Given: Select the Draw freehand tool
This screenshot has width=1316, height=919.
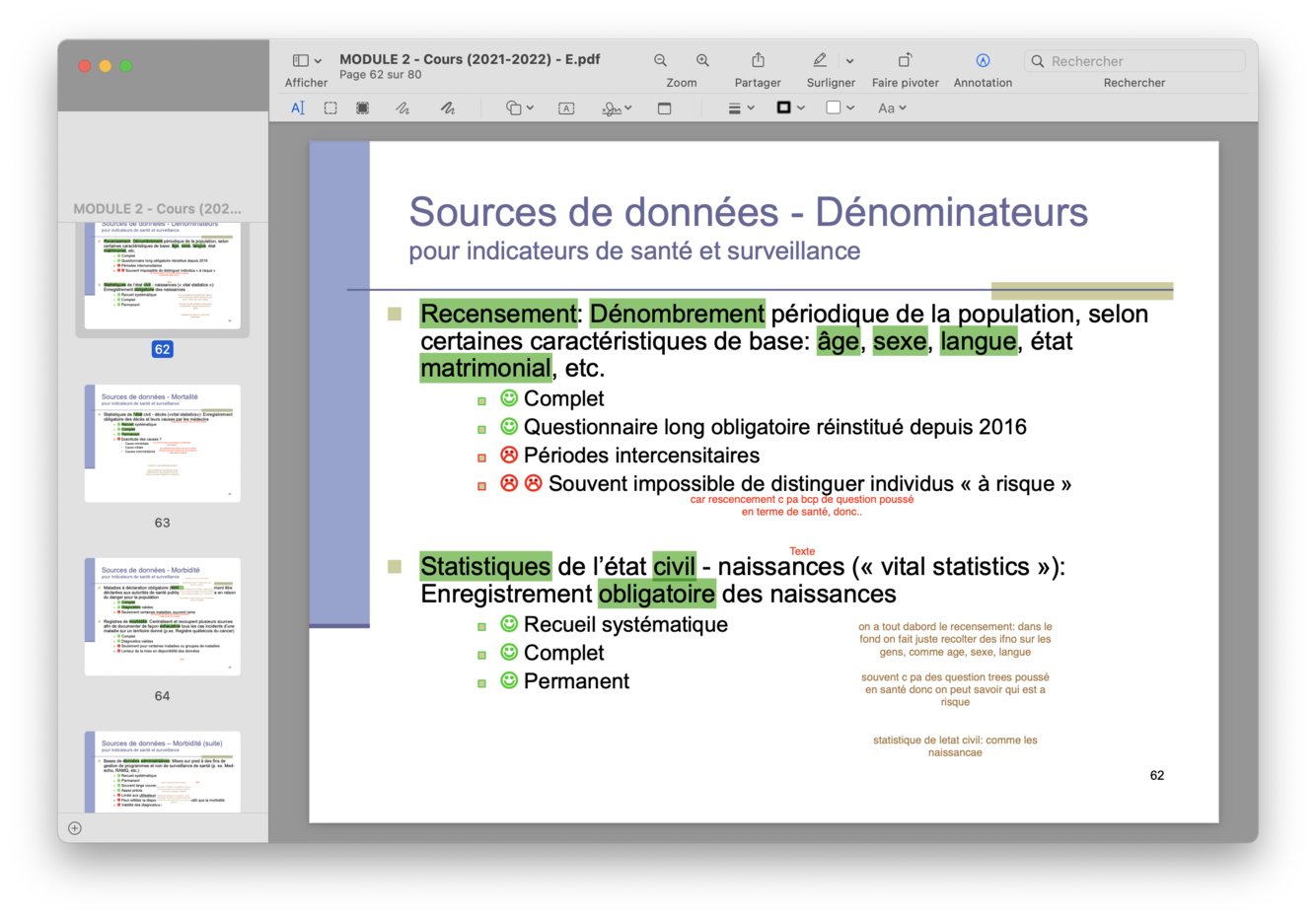Looking at the screenshot, I should [x=448, y=108].
